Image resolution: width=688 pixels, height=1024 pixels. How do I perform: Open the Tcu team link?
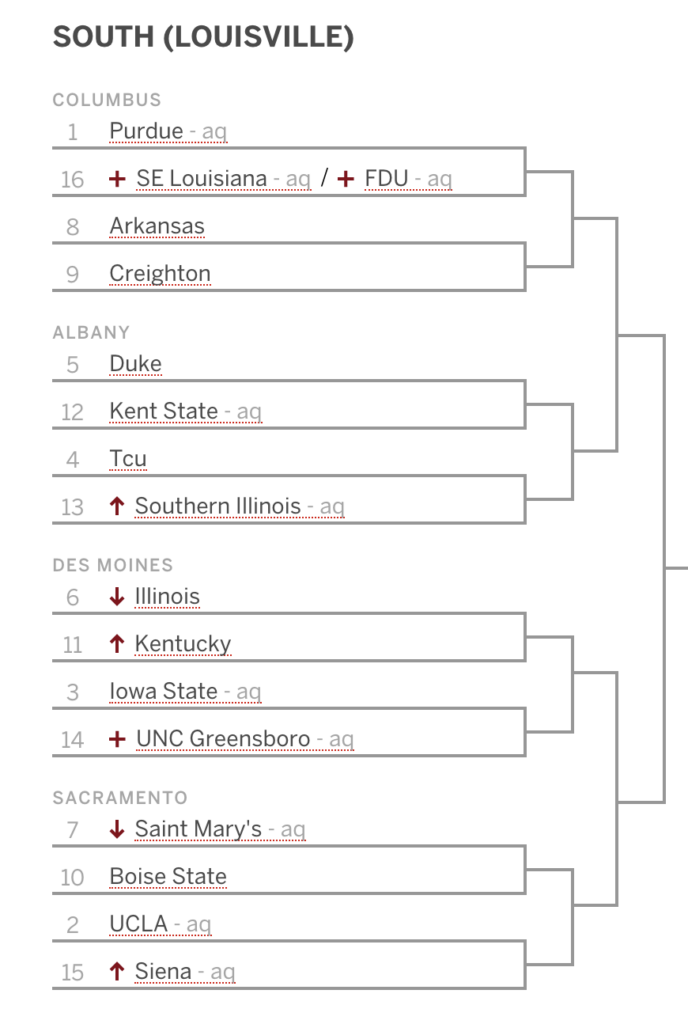[x=128, y=459]
